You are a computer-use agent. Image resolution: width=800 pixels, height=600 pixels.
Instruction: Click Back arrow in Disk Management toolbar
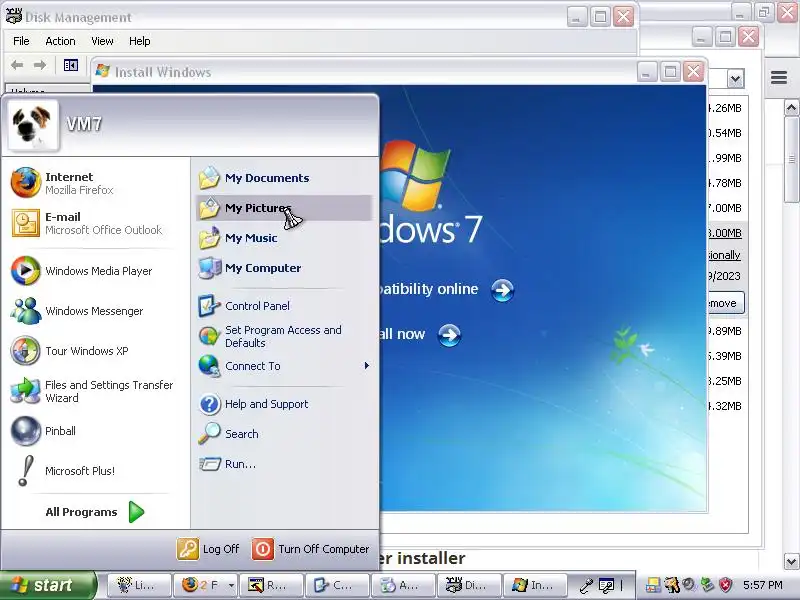point(17,65)
